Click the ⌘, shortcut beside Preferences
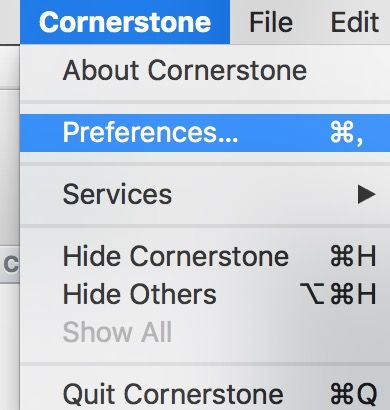This screenshot has width=390, height=410. tap(347, 133)
